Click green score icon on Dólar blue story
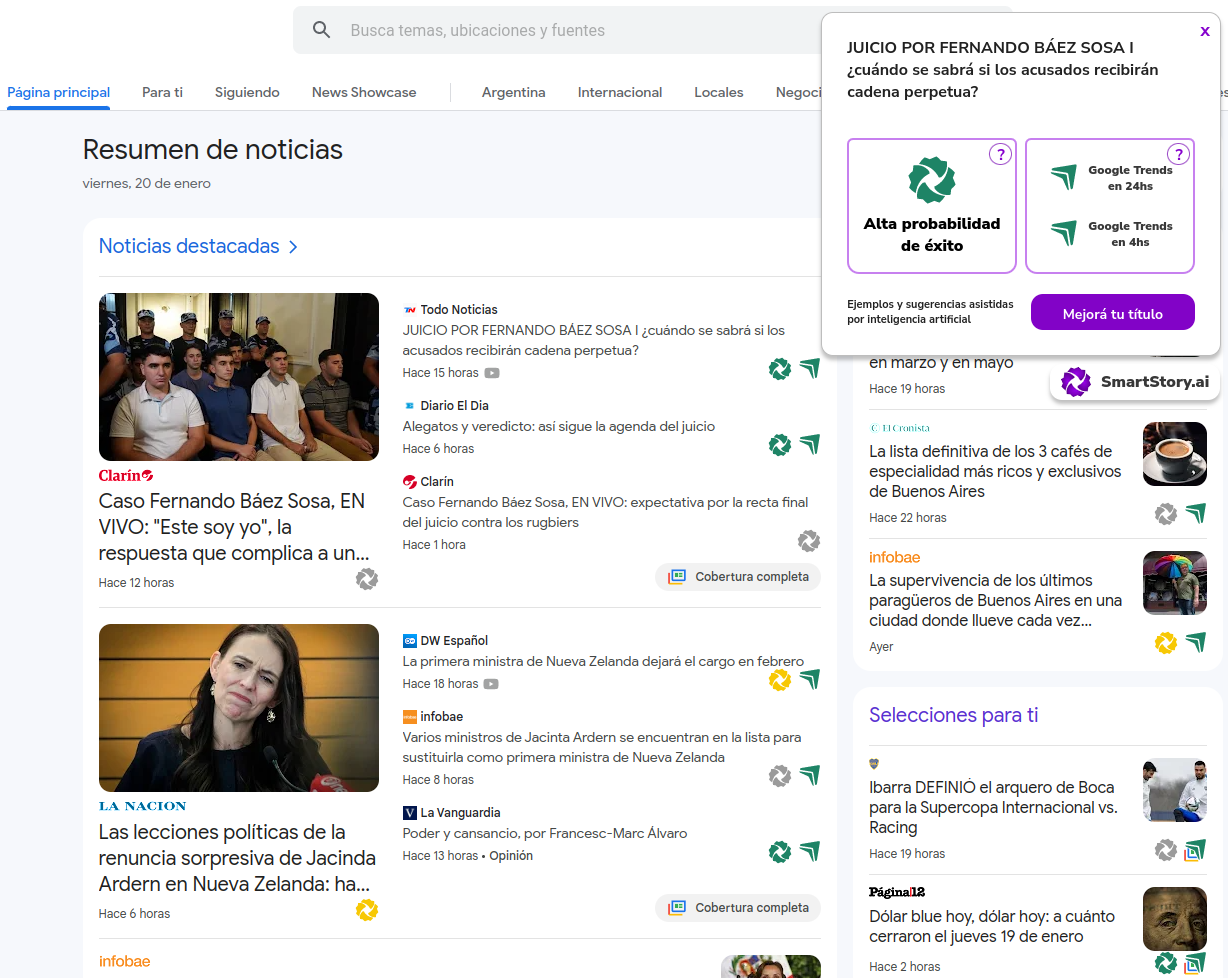 pyautogui.click(x=1166, y=963)
